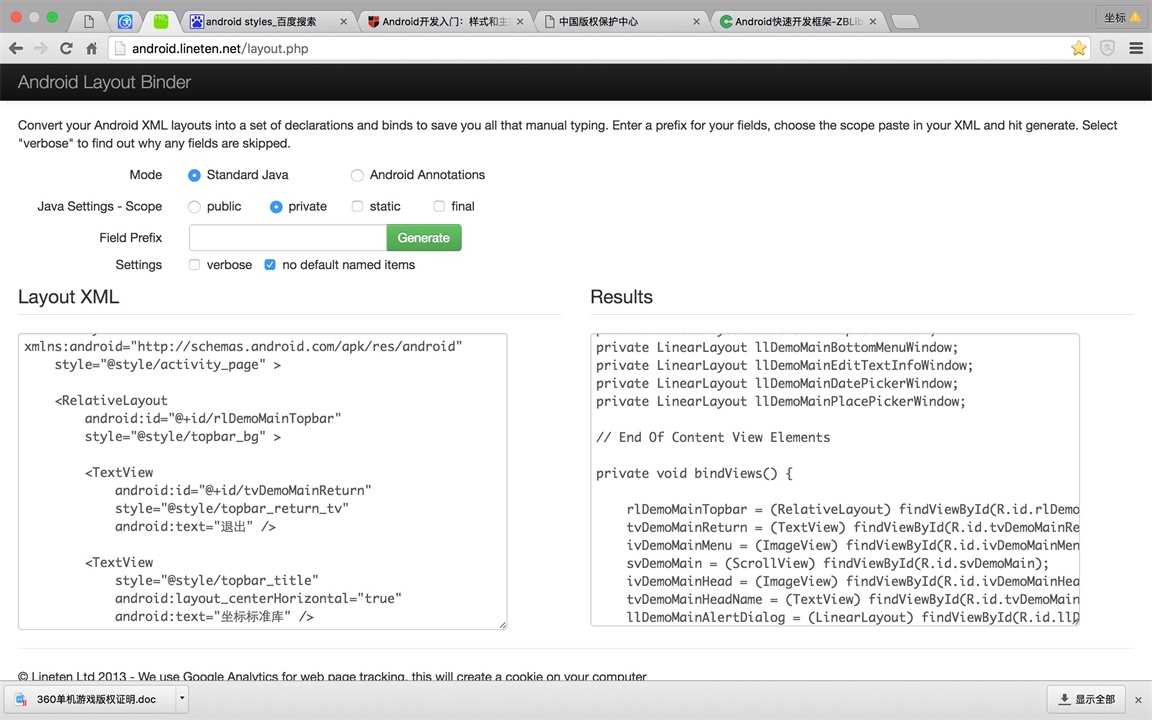
Task: Open the Chrome hamburger menu
Action: [1136, 48]
